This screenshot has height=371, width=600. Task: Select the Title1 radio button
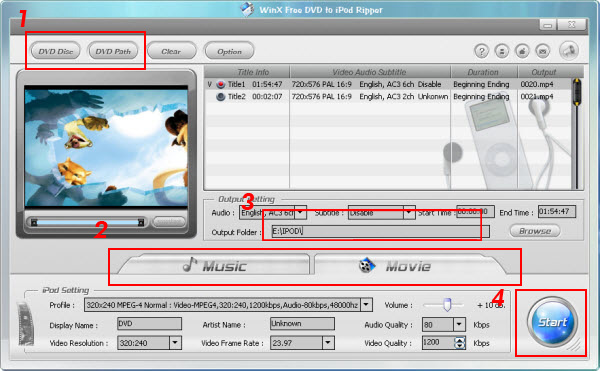[x=220, y=84]
